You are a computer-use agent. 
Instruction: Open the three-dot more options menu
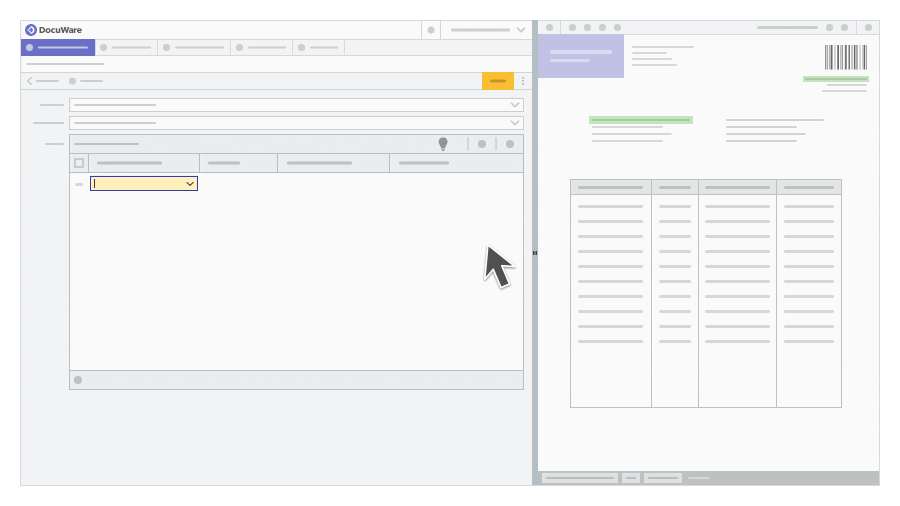coord(522,81)
